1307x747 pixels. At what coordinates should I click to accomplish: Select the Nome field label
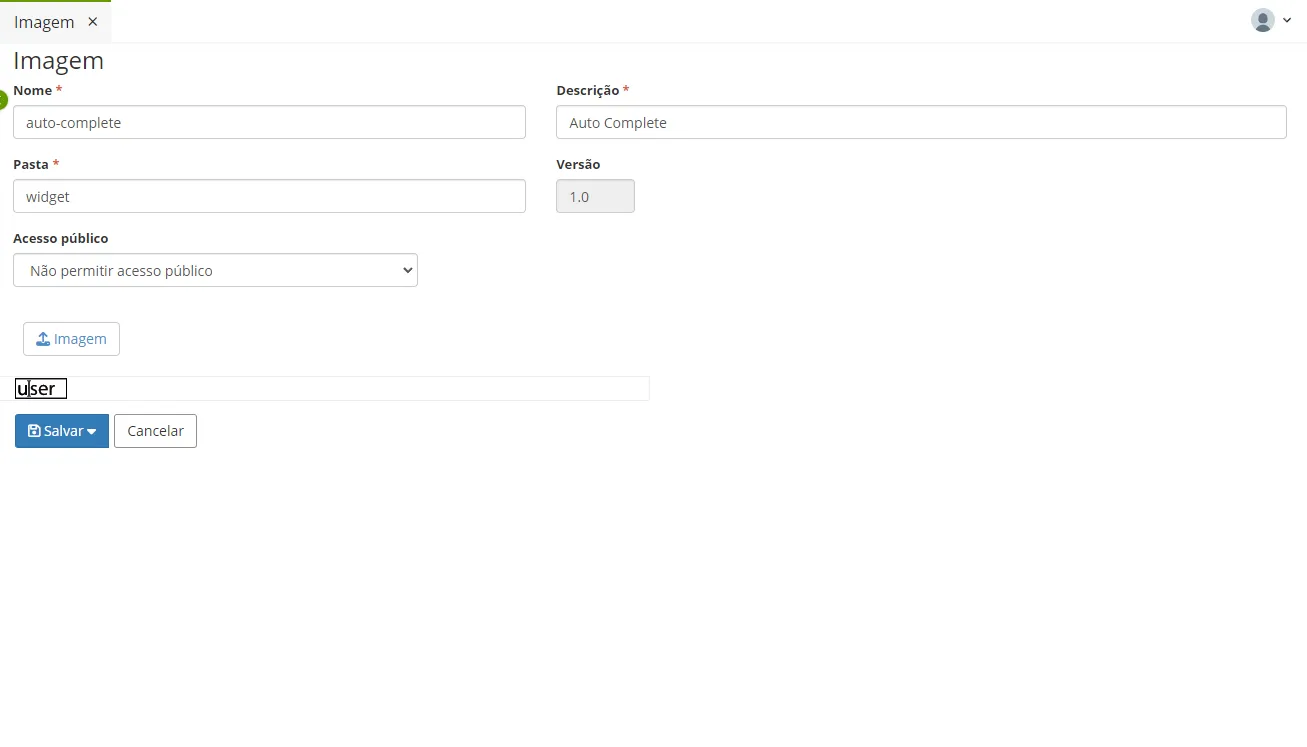[x=33, y=90]
